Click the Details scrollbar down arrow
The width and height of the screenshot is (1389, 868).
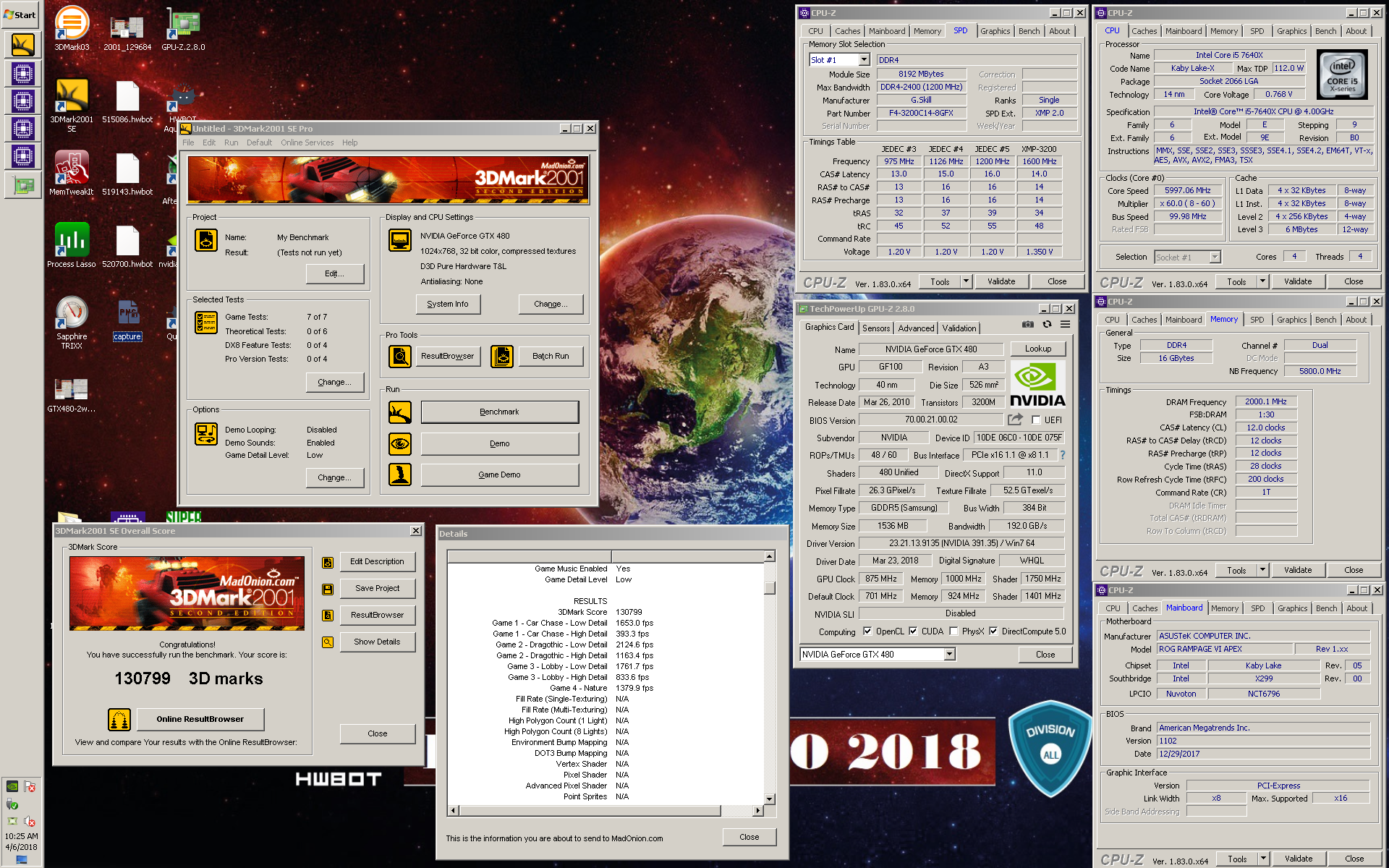[x=770, y=799]
